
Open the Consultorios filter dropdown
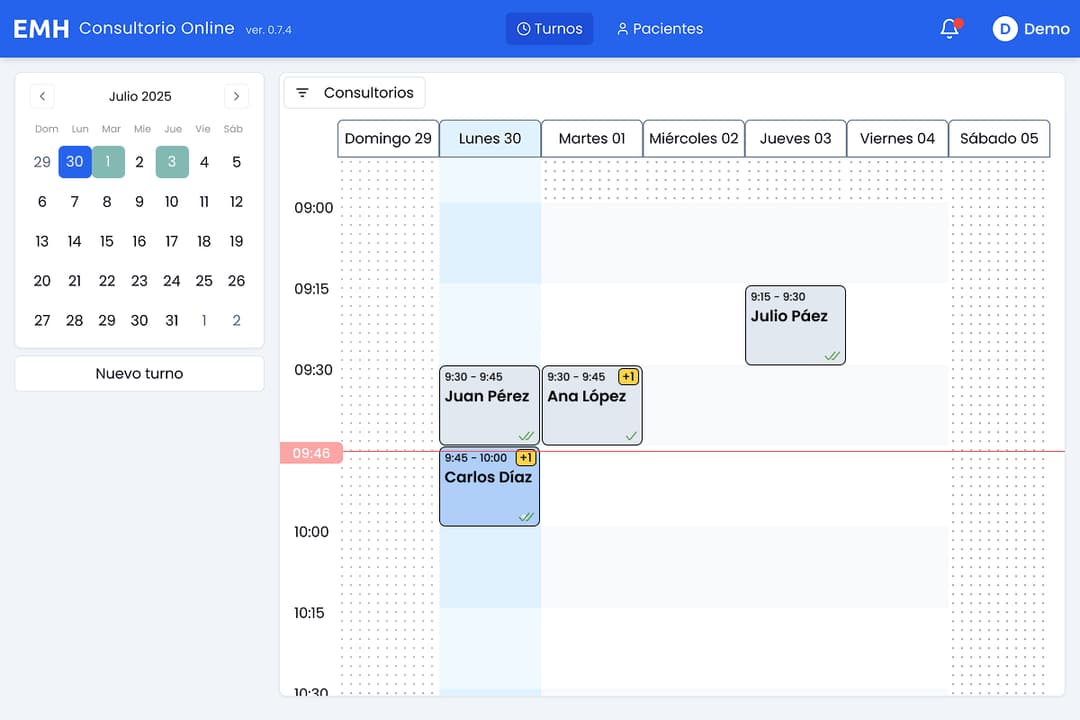click(355, 93)
